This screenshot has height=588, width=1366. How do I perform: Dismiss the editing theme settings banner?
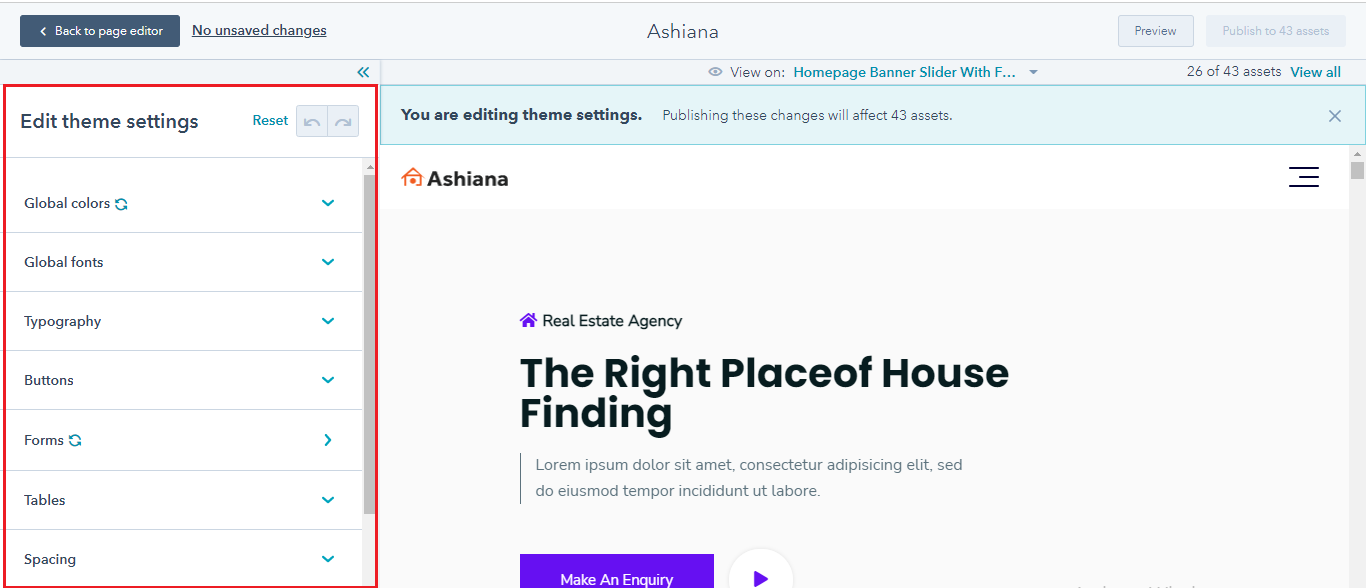coord(1334,115)
